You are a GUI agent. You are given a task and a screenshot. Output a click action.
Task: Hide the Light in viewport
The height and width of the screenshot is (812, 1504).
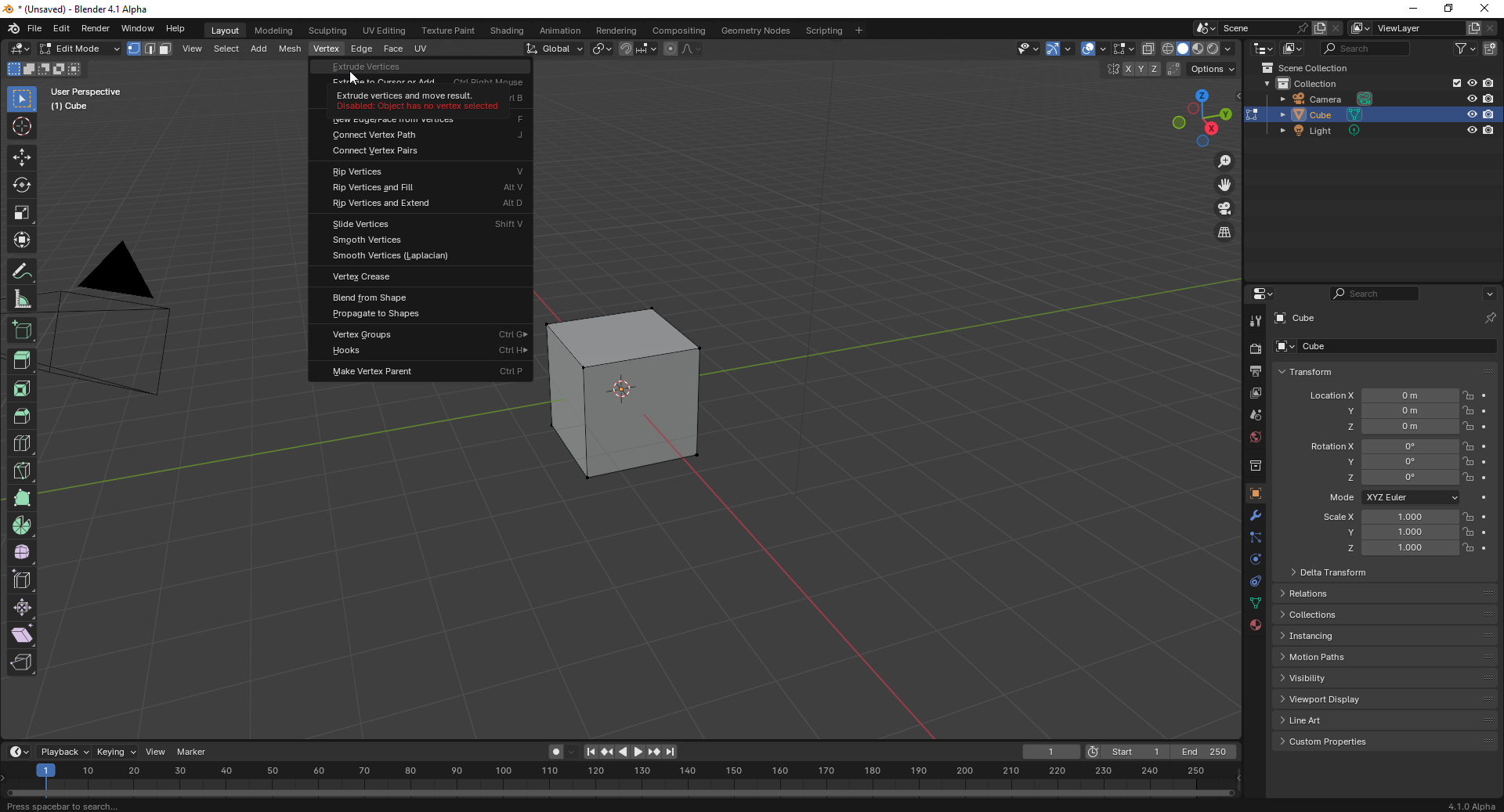[x=1472, y=130]
